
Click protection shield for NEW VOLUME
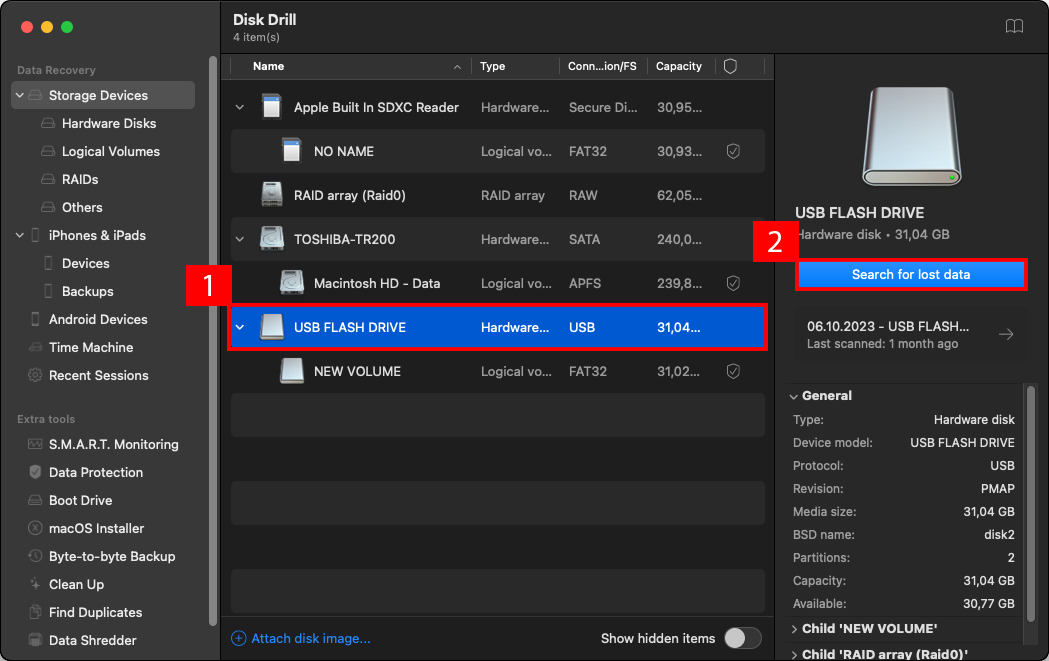pyautogui.click(x=733, y=371)
